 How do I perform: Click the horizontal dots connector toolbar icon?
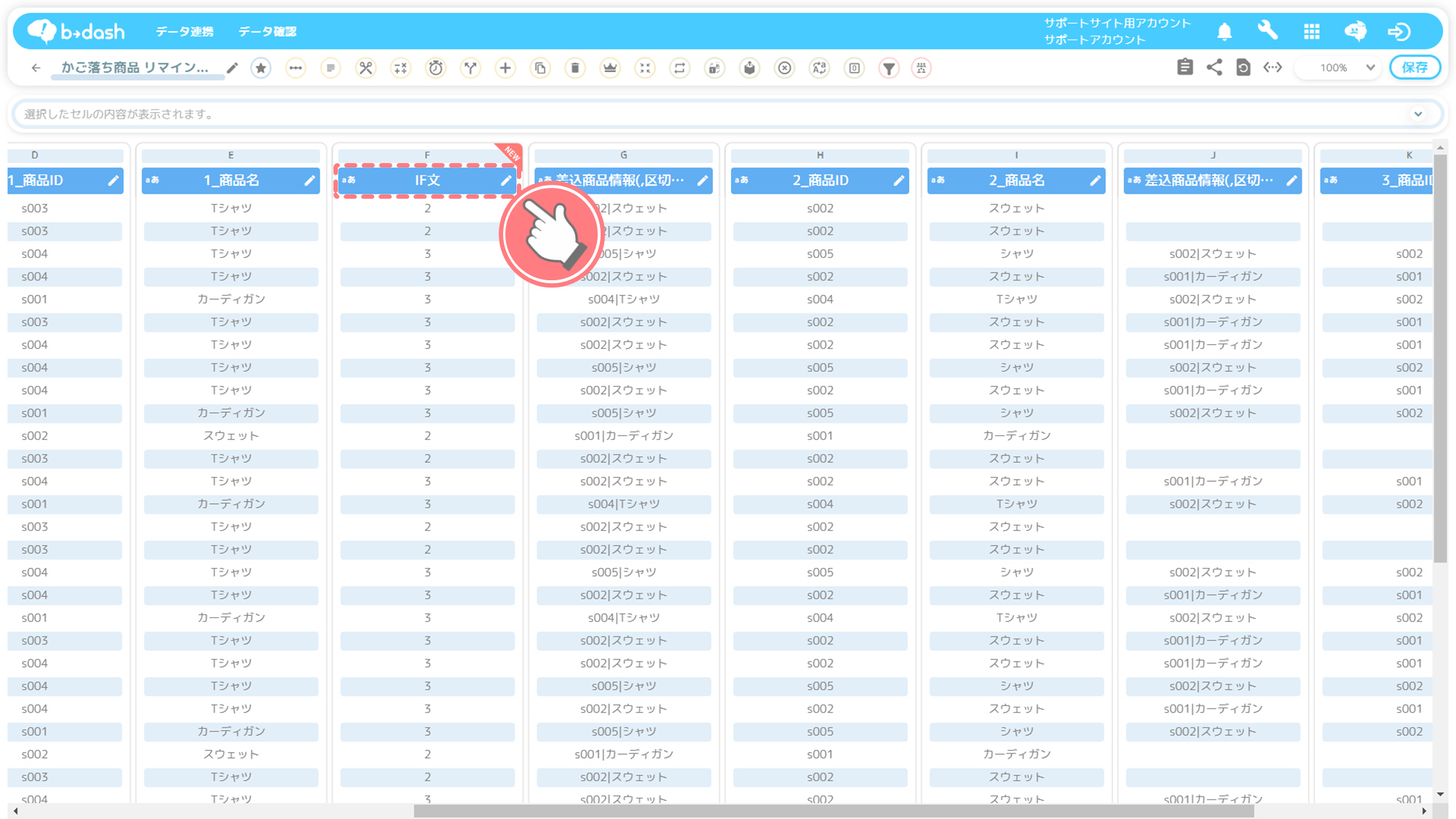[x=296, y=68]
